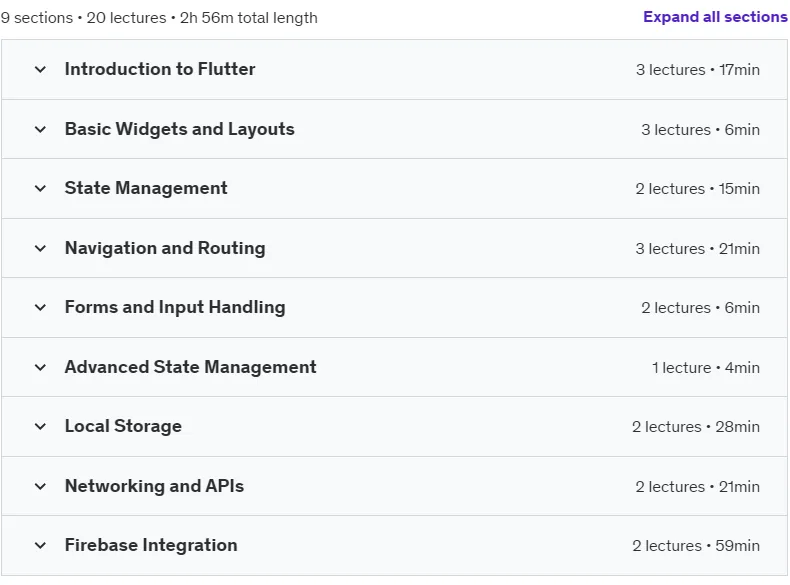
Task: Expand the State Management chevron arrow
Action: click(40, 188)
